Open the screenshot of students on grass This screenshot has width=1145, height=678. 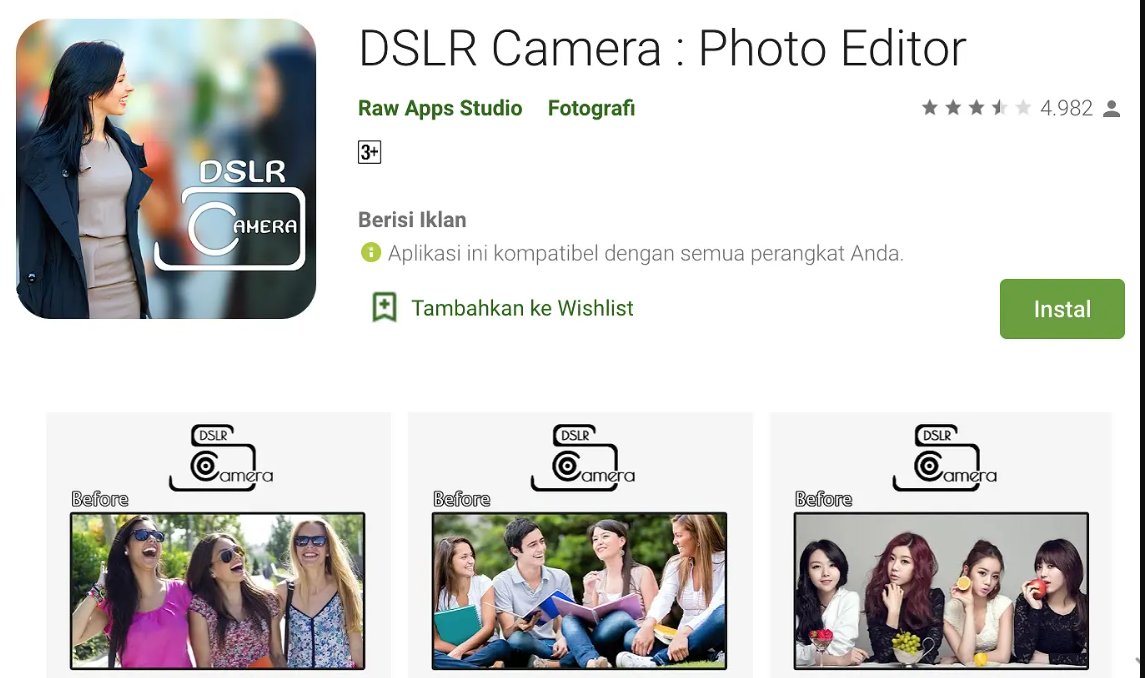[579, 591]
